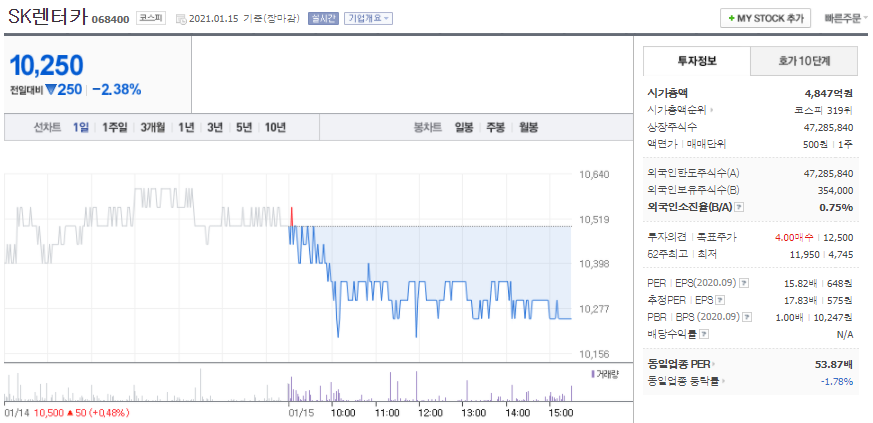Click the 11,950 52-week high value
Viewport: 873px width, 423px height.
[806, 254]
